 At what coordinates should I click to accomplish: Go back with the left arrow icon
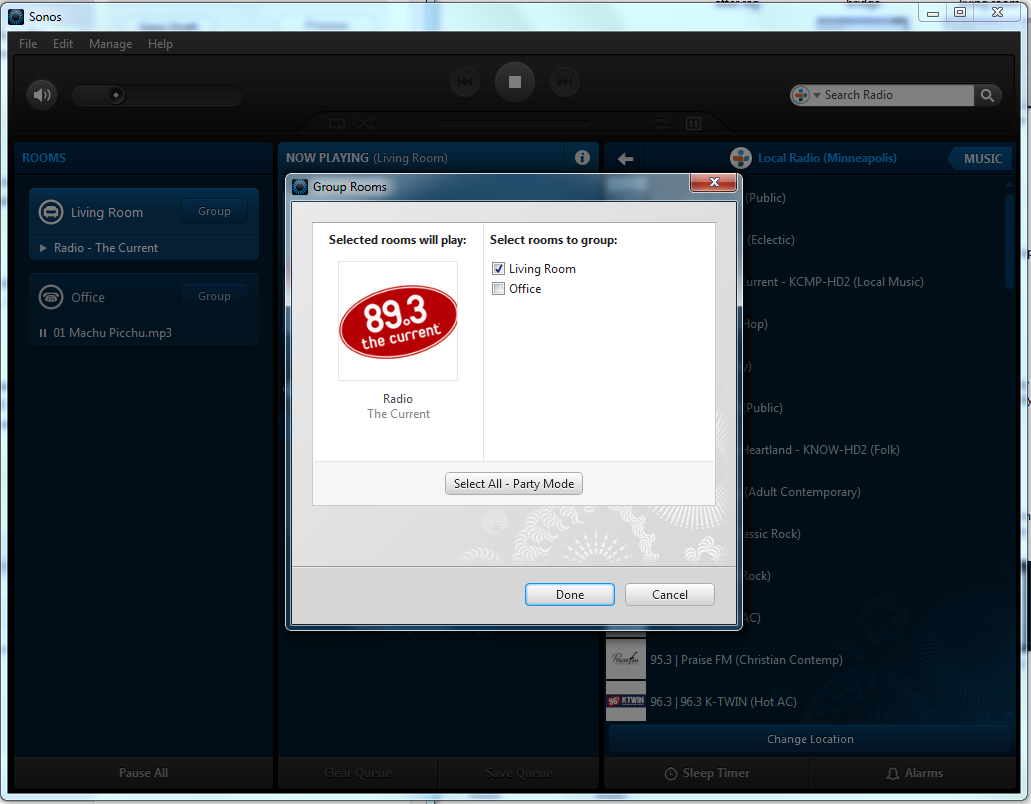tap(625, 158)
